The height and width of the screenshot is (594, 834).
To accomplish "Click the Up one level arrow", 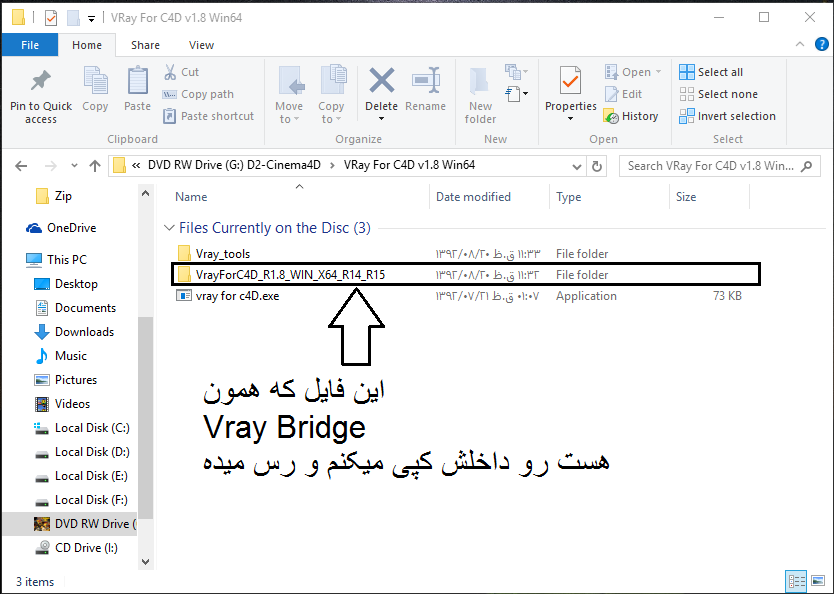I will [x=95, y=166].
